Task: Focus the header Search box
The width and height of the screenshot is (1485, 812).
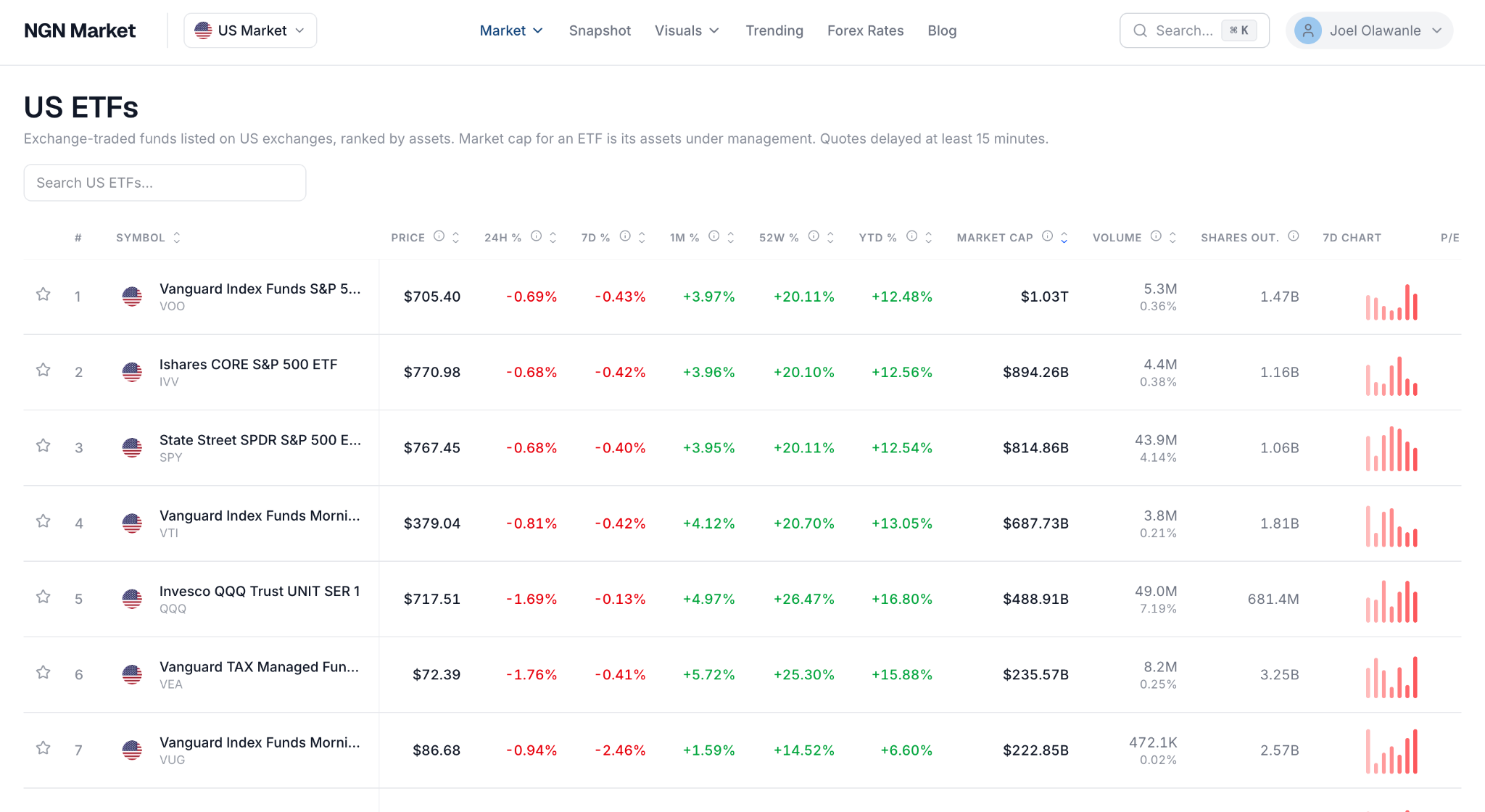Action: (x=1194, y=30)
